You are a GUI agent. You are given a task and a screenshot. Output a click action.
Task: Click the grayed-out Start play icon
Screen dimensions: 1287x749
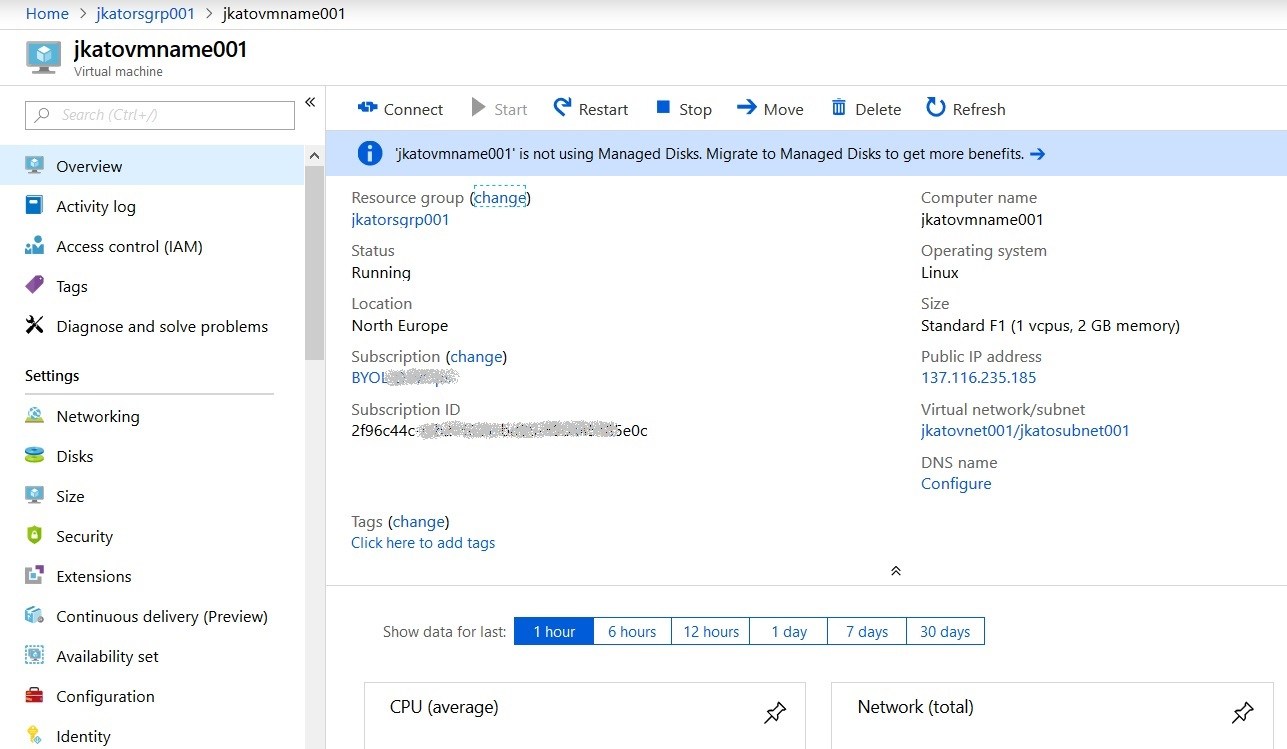point(478,108)
